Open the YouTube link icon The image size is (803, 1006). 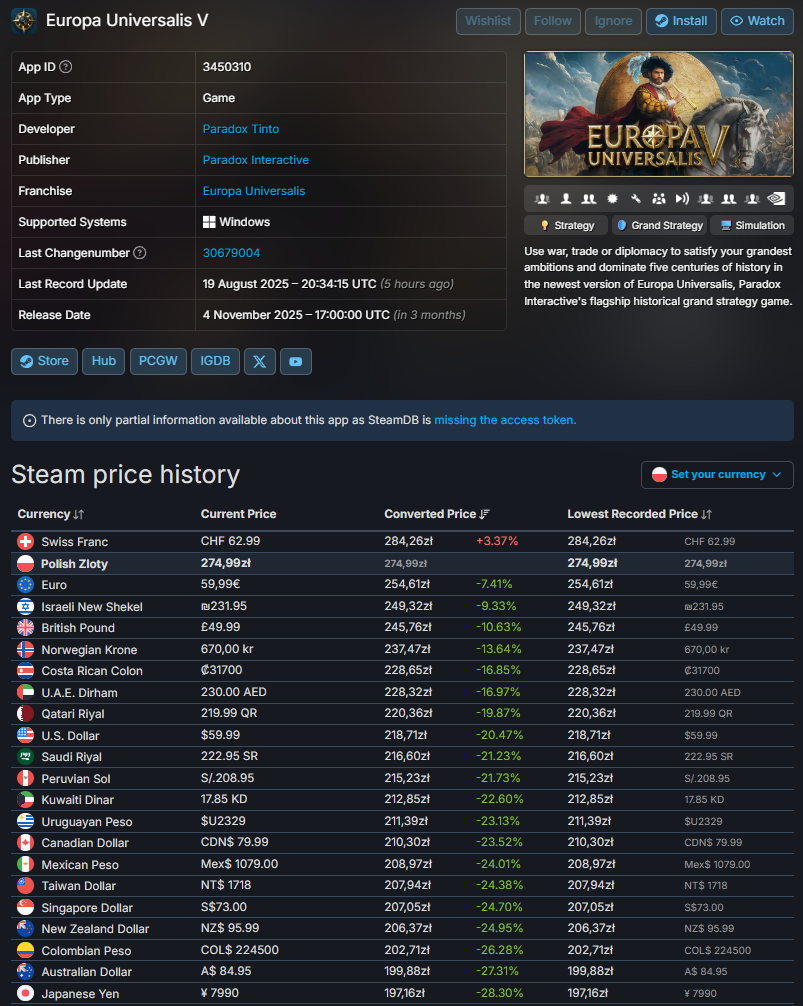tap(296, 361)
